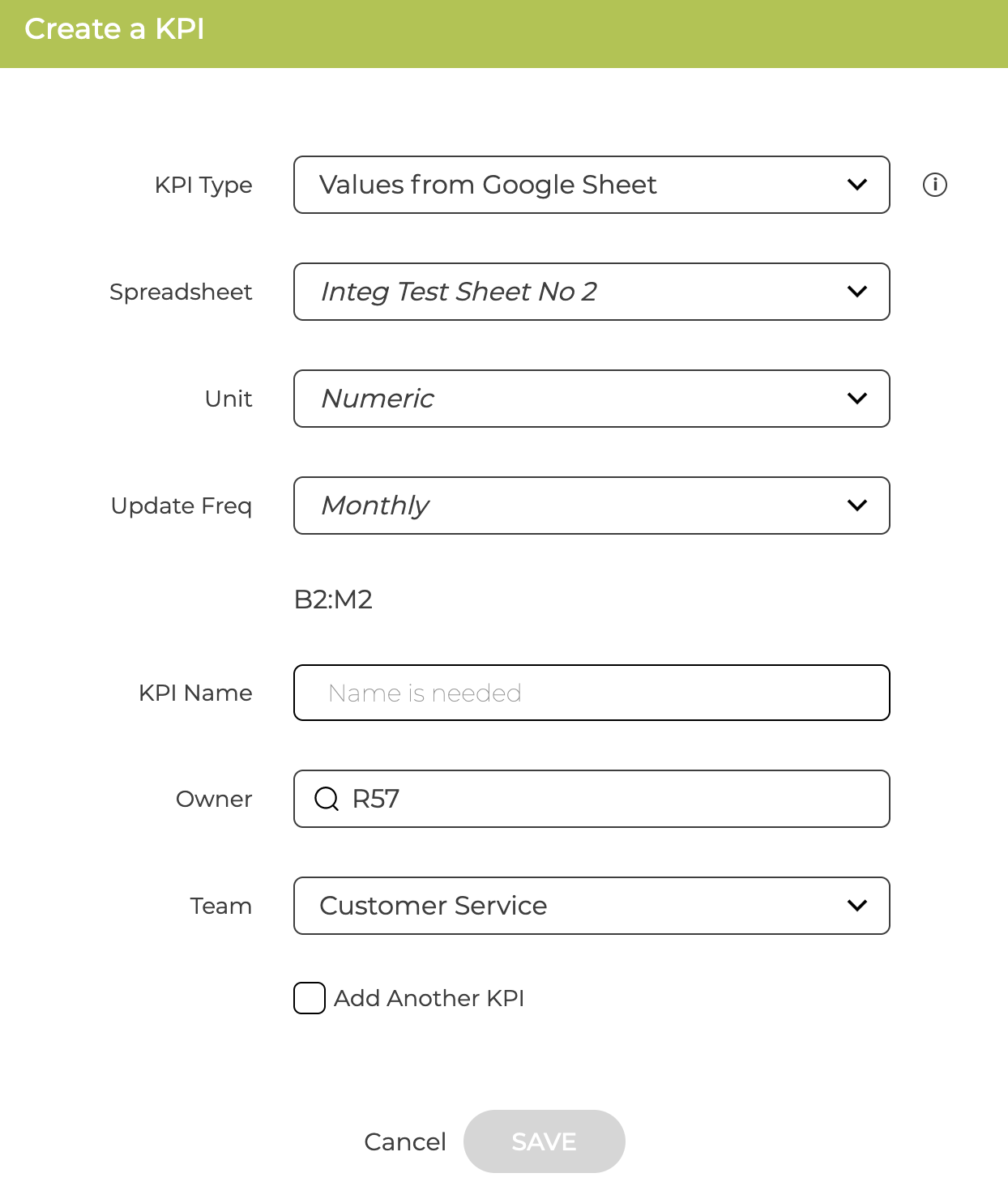
Task: Click the B2:M2 range text
Action: [333, 599]
